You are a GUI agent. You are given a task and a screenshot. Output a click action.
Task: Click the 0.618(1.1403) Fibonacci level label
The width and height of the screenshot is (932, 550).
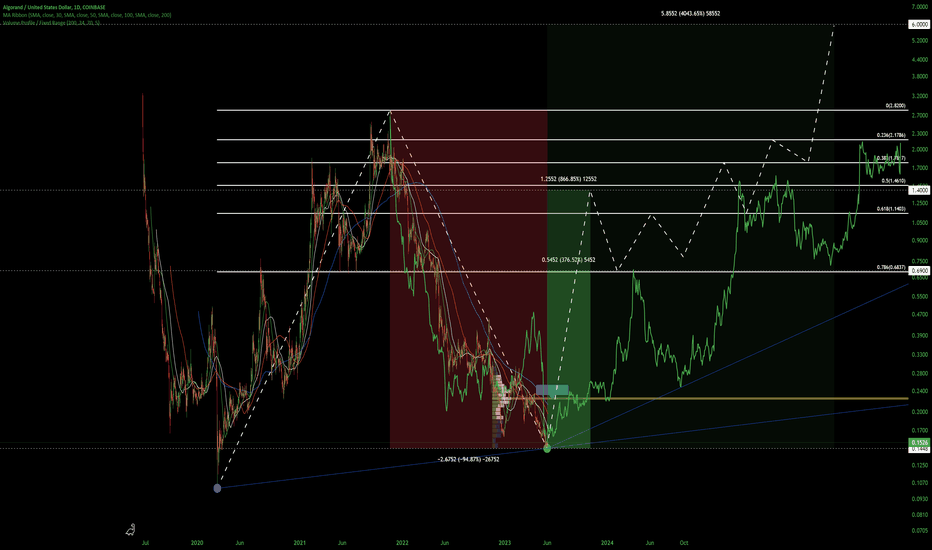point(891,209)
